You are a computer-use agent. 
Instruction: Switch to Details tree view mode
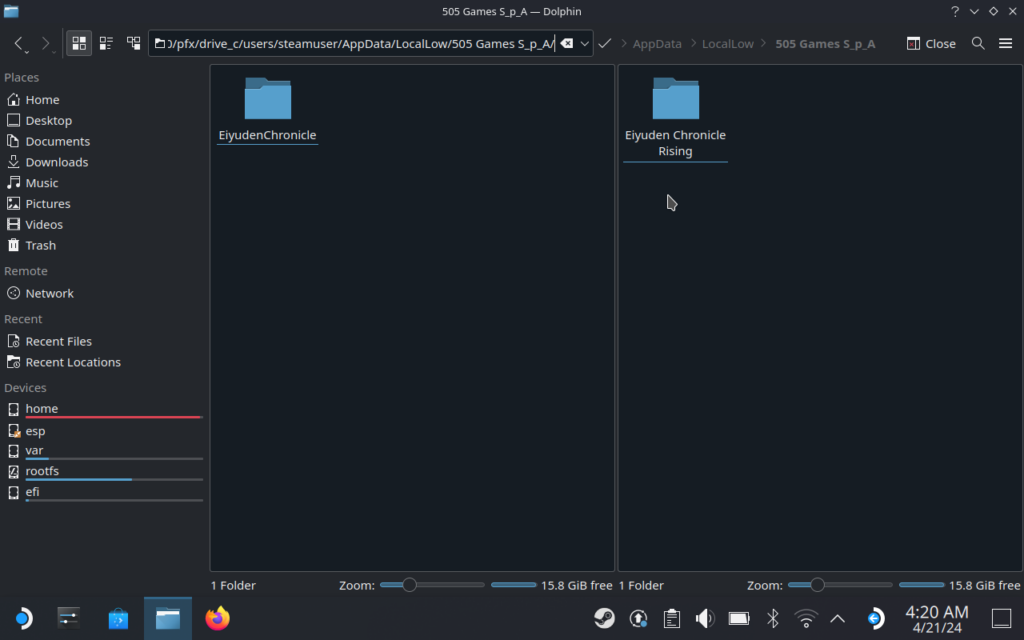click(x=133, y=44)
